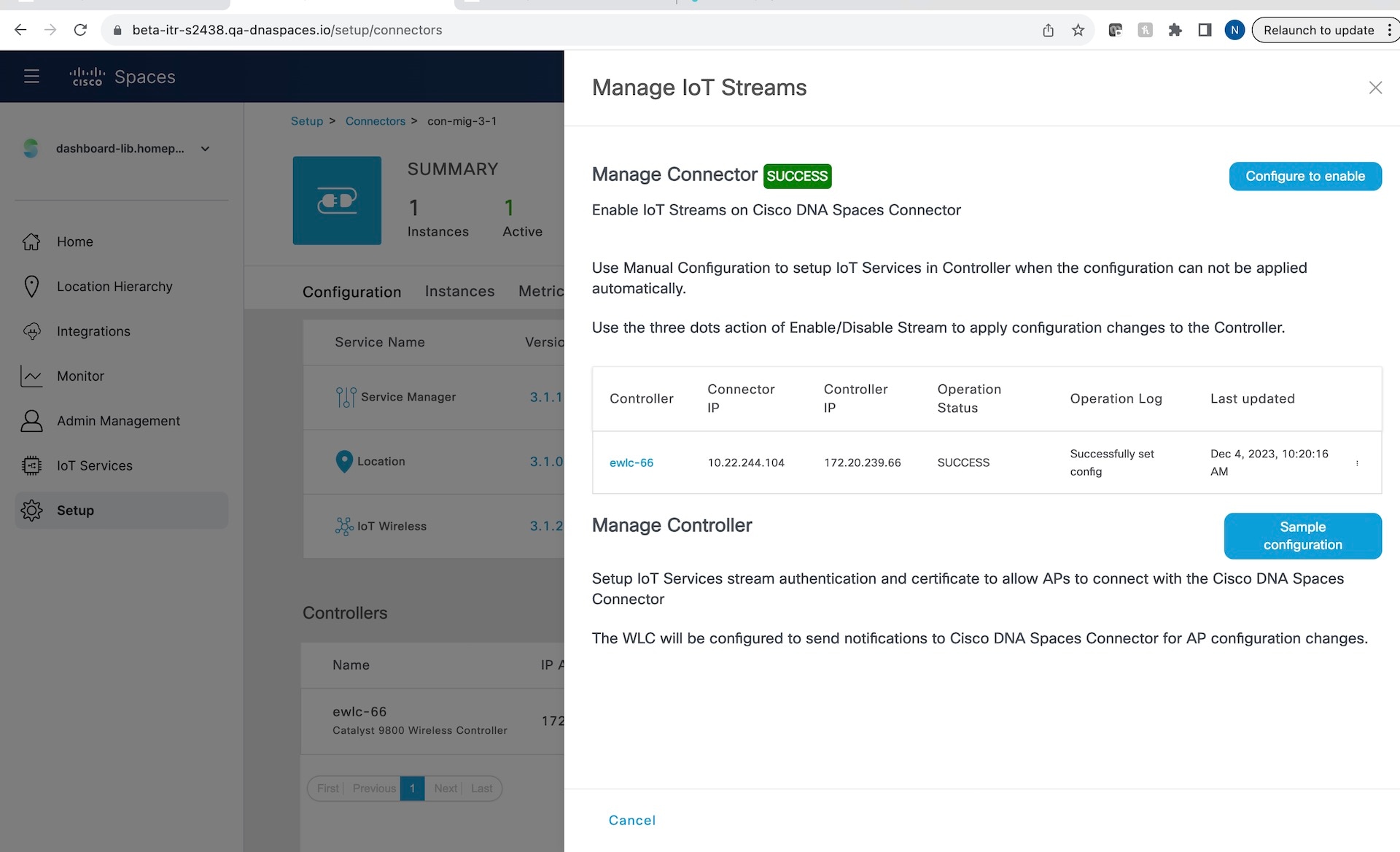
Task: Switch to the Instances tab
Action: tap(459, 291)
